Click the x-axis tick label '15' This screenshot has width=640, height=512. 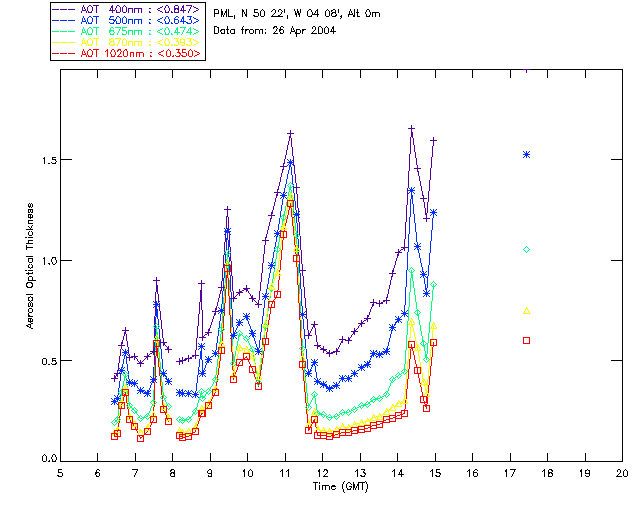click(435, 473)
